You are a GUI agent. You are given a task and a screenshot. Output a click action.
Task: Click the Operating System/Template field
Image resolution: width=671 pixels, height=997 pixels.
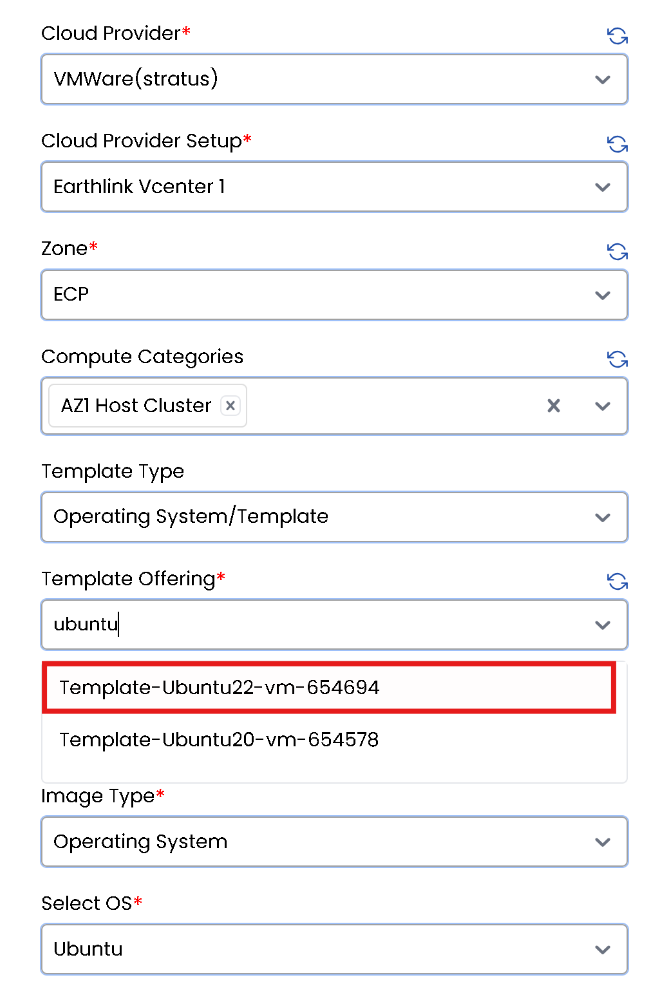pyautogui.click(x=300, y=517)
